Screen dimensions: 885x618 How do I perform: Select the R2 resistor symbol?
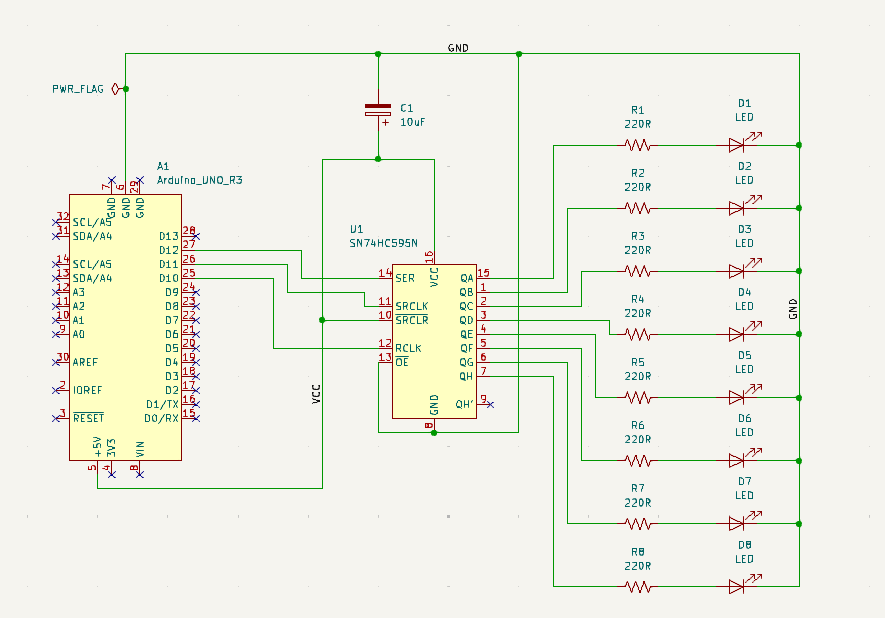click(638, 208)
